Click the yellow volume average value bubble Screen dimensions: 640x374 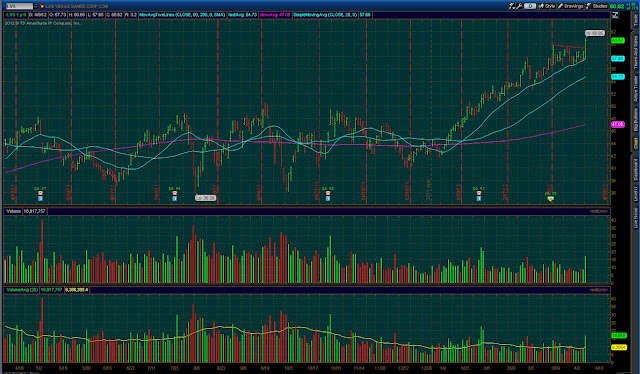618,347
